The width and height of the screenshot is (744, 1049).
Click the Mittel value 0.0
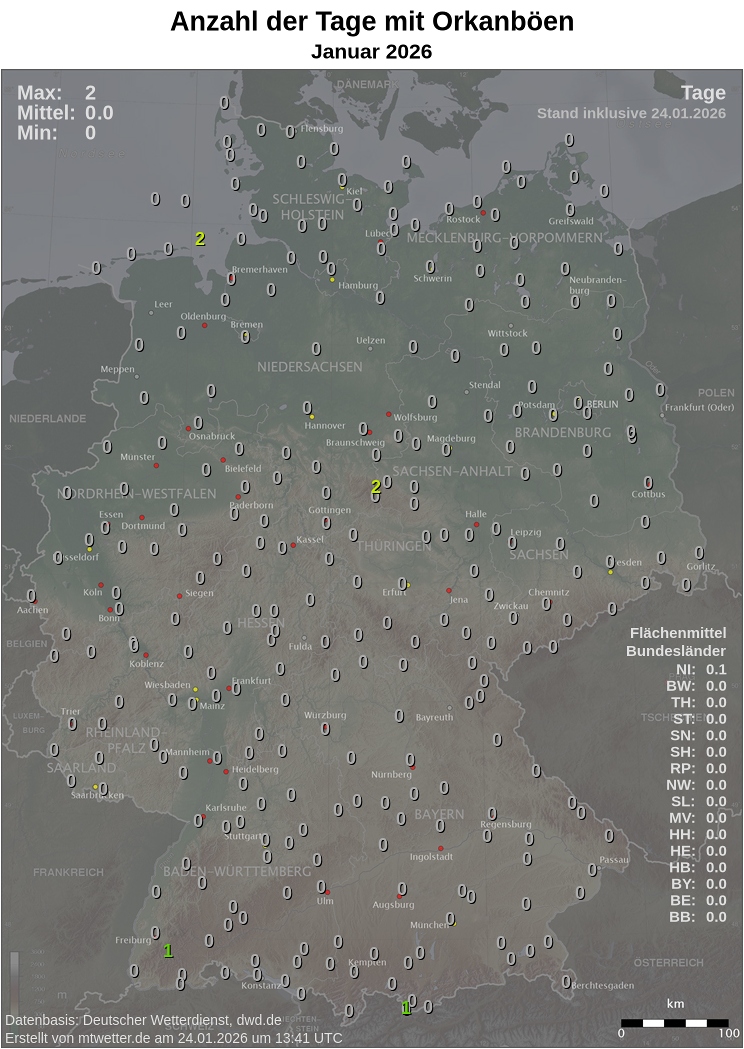point(99,113)
